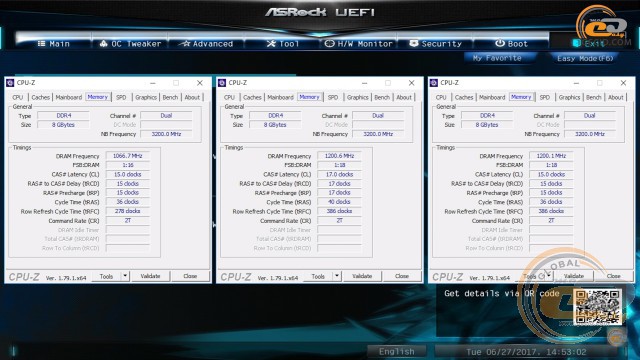Click the CPU-Z app icon in middle window

pyautogui.click(x=222, y=83)
